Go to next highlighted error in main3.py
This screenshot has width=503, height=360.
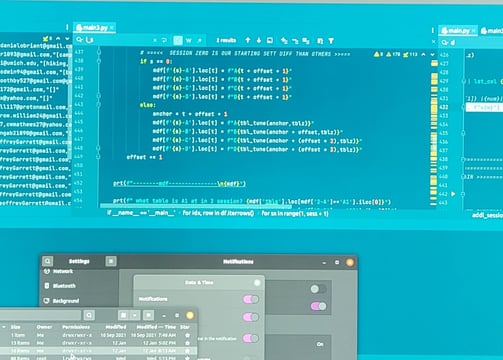[432, 54]
